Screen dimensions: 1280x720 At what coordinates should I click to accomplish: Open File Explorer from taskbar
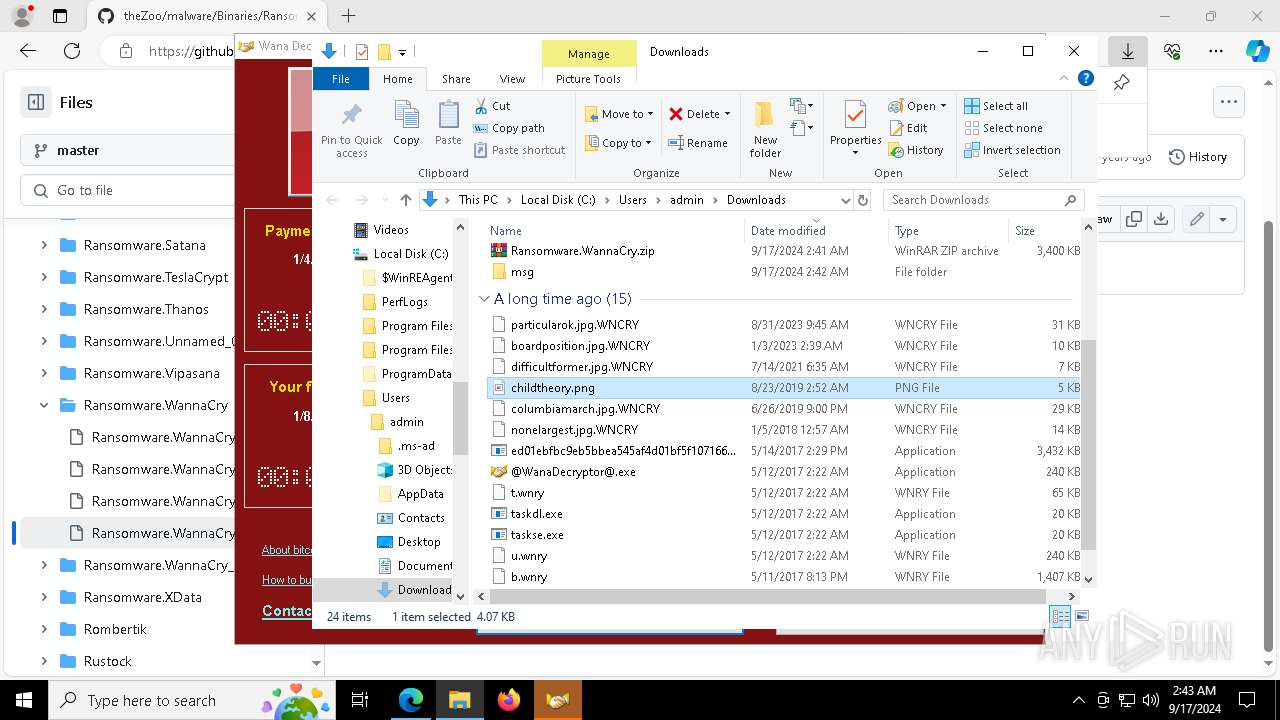[x=460, y=700]
